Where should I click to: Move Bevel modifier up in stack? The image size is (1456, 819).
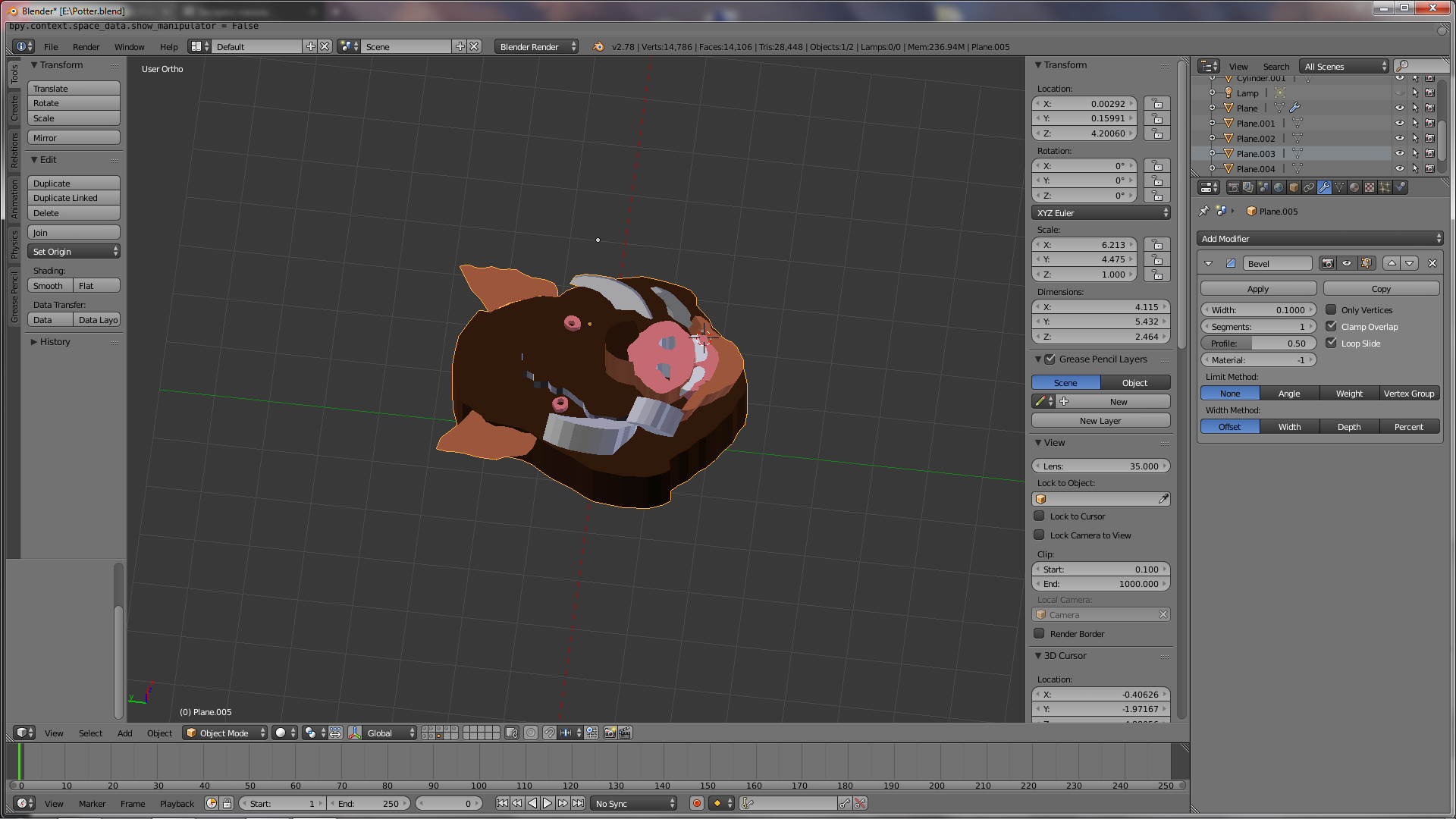click(x=1392, y=263)
